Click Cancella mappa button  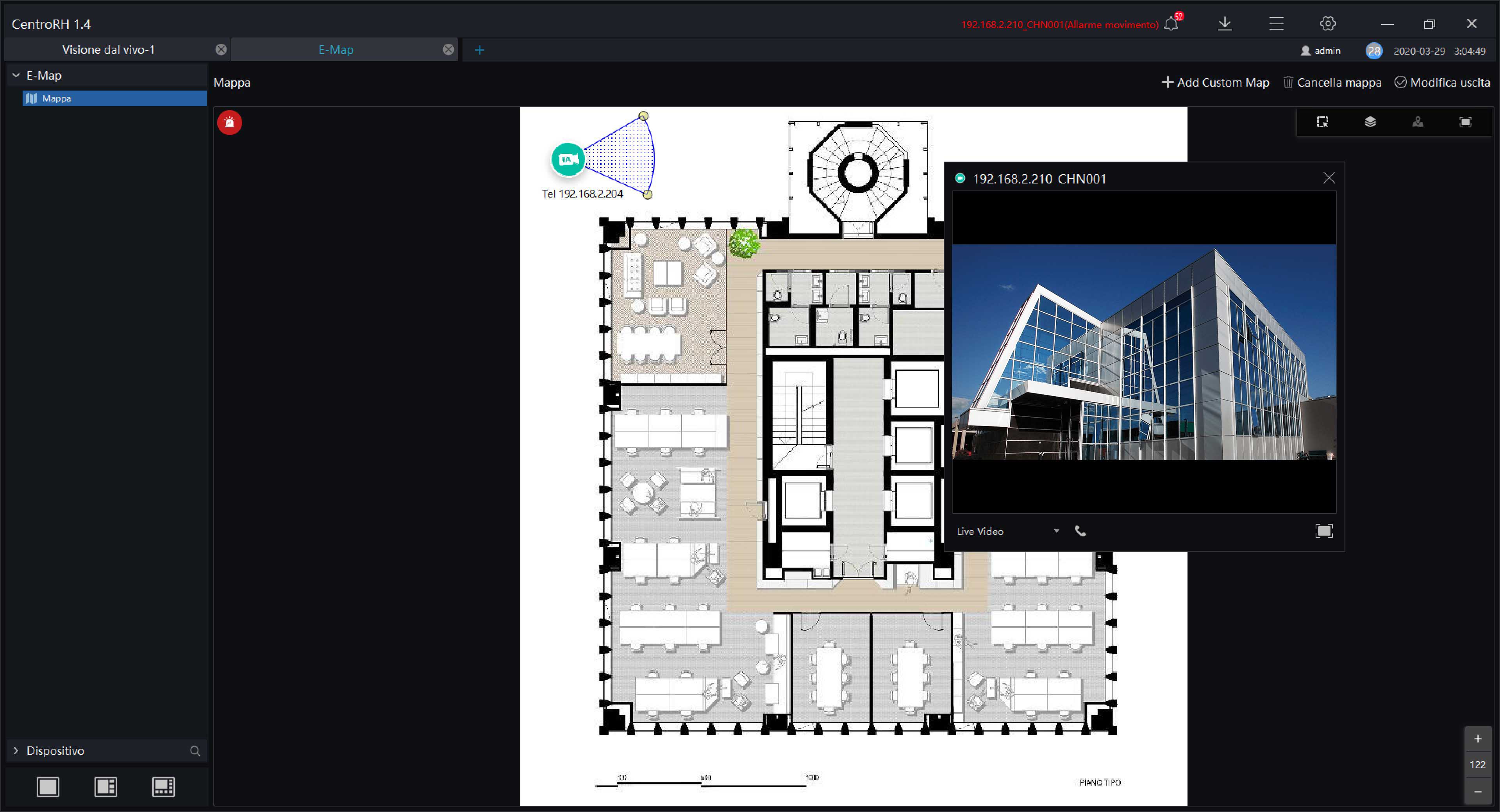point(1332,83)
